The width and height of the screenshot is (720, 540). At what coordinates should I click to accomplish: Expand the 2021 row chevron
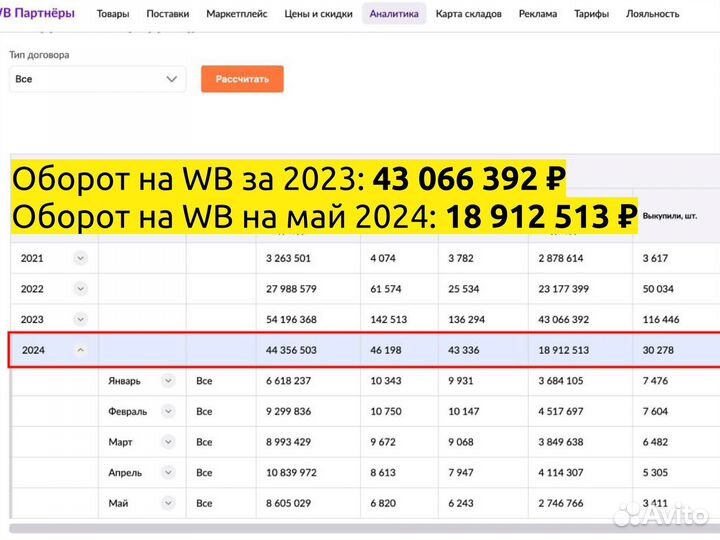pos(81,258)
